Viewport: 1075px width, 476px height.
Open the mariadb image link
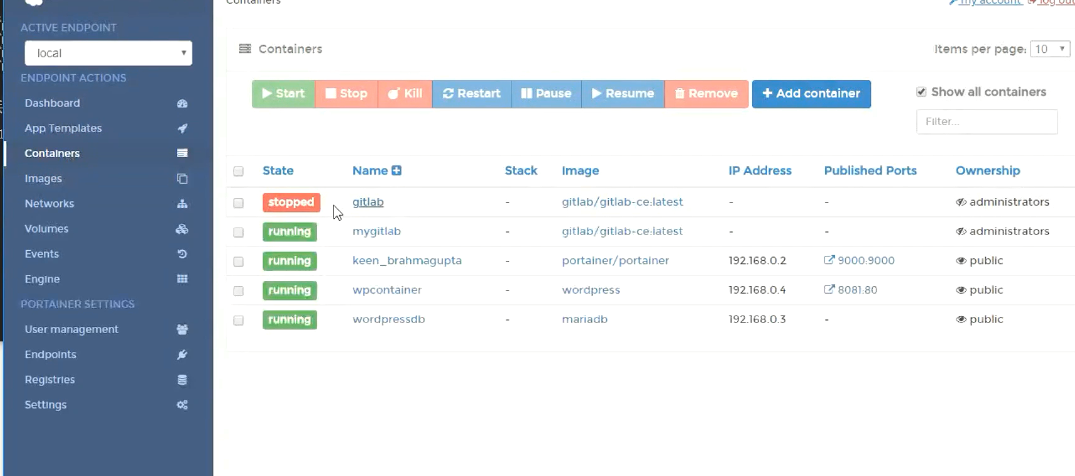585,320
